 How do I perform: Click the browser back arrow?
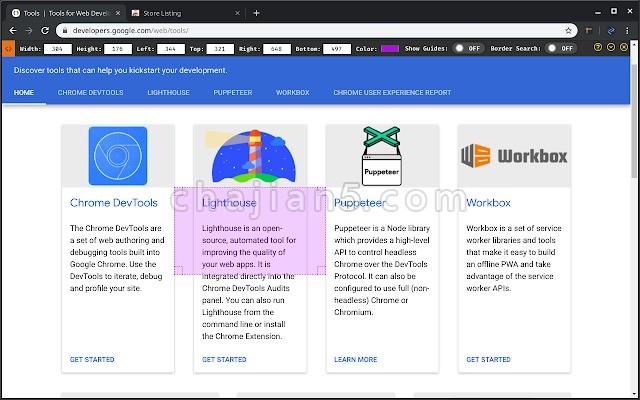(x=13, y=31)
